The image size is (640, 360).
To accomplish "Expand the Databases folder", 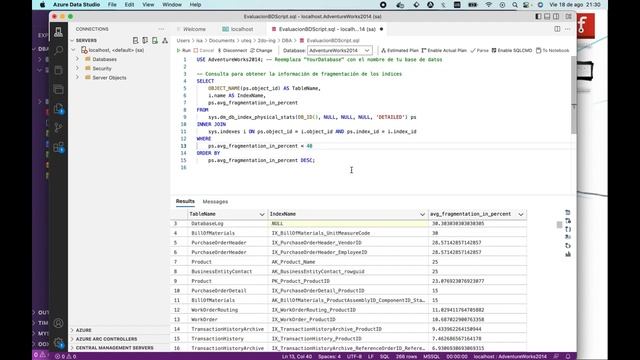I will click(77, 59).
